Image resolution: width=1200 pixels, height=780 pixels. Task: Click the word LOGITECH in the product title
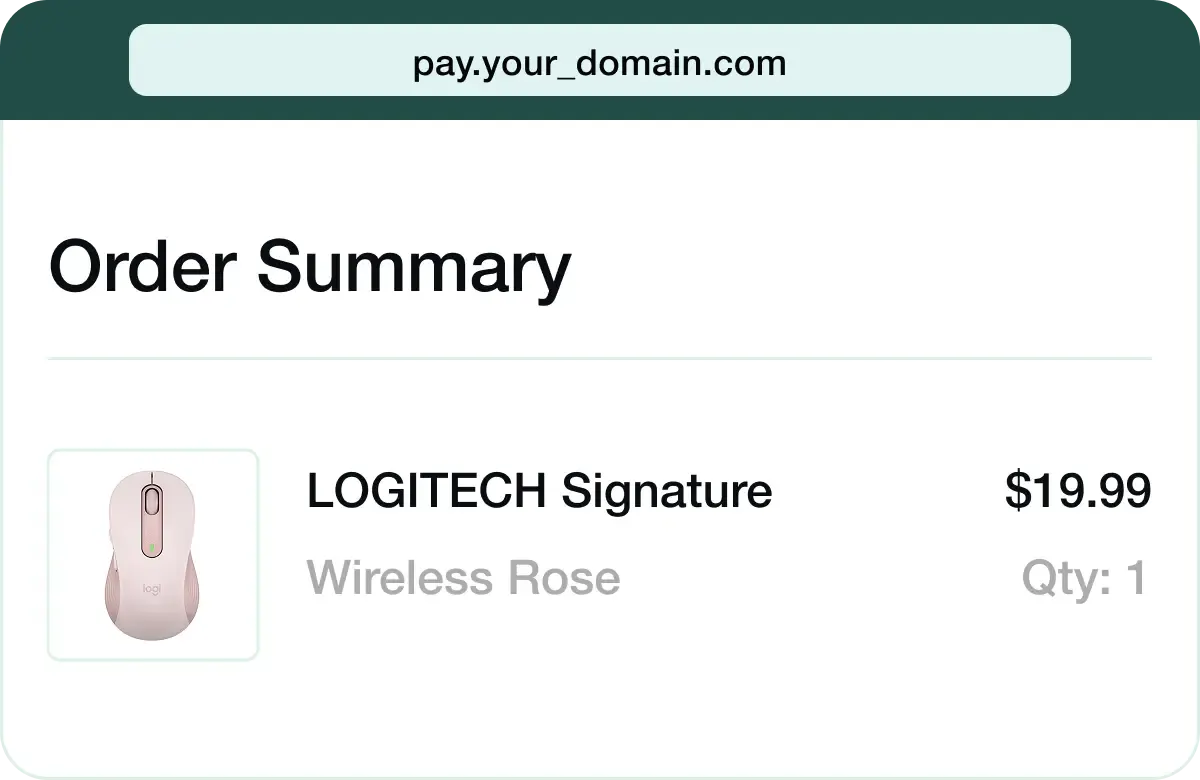pos(426,491)
